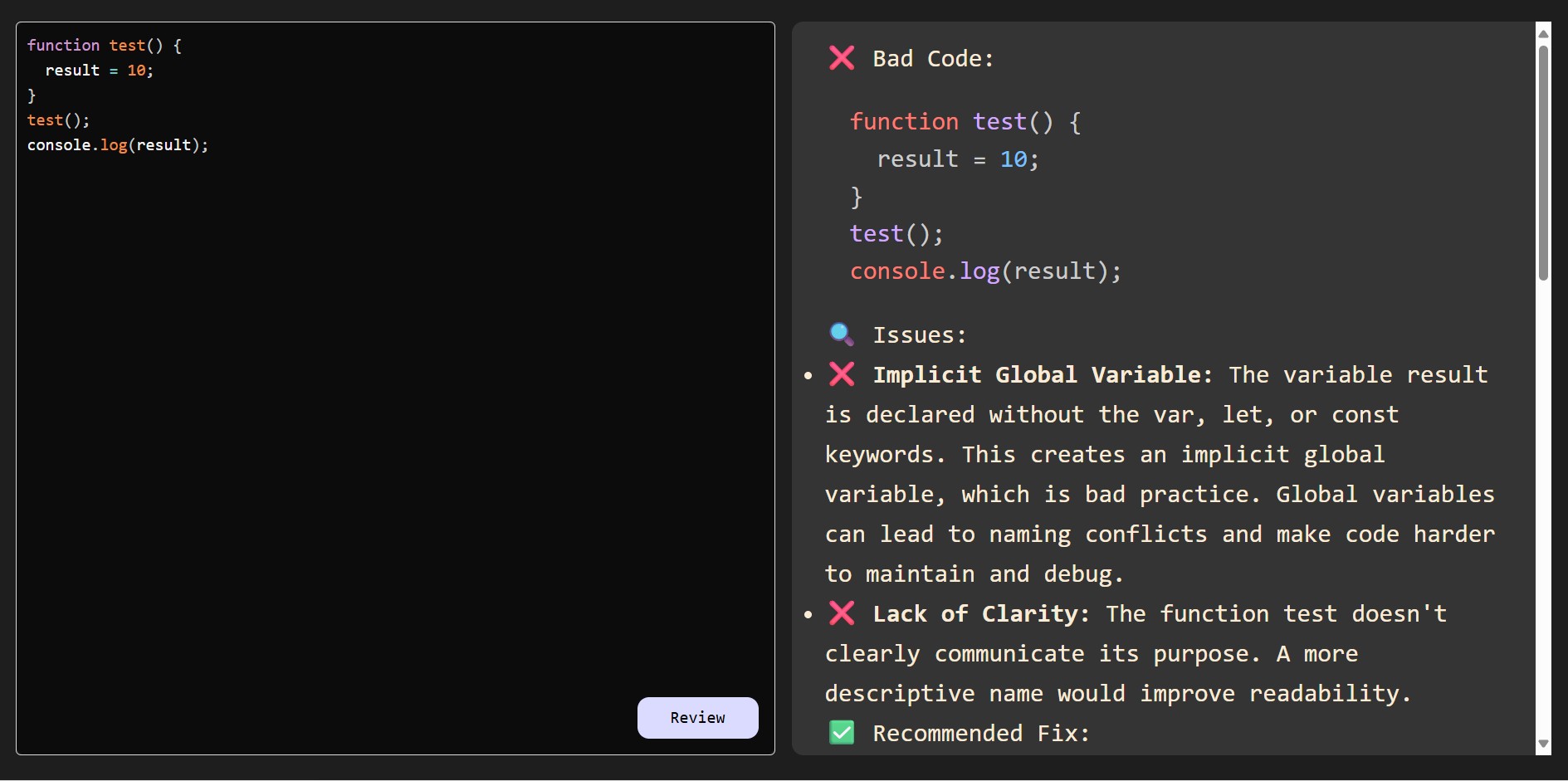Click red X icon before Implicit Global Variable
1568x781 pixels.
[x=842, y=374]
